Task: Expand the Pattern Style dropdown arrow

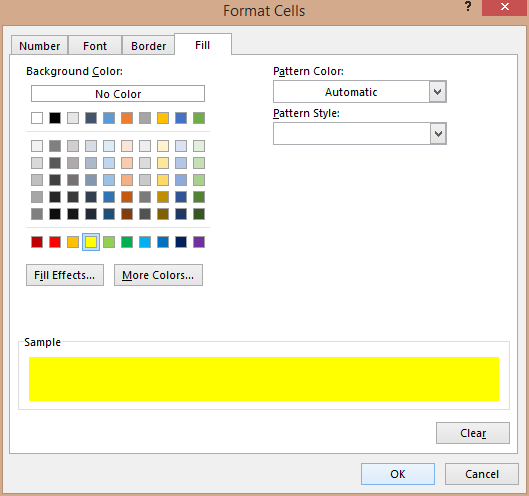Action: pyautogui.click(x=438, y=134)
